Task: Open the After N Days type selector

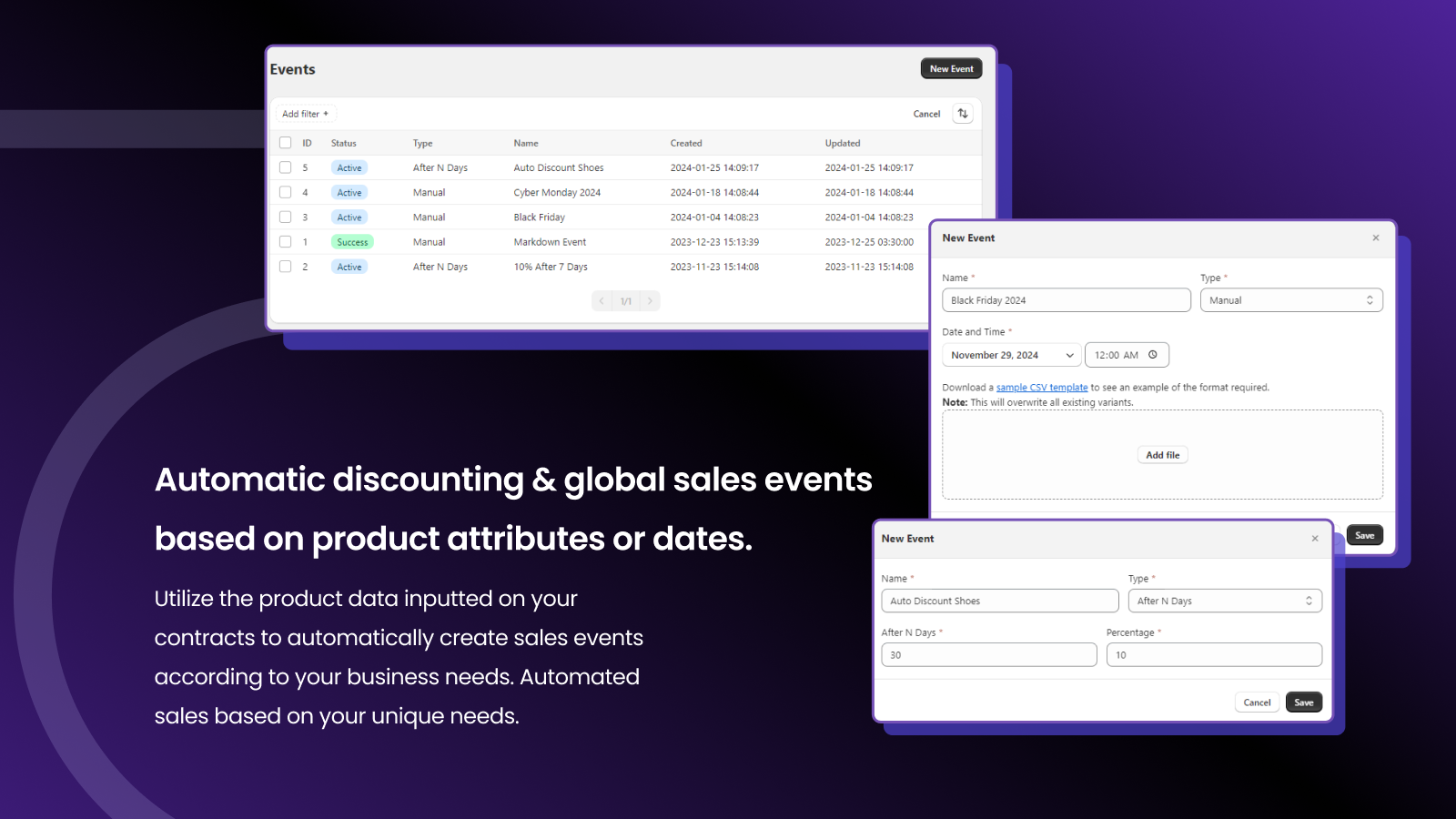Action: [1225, 601]
